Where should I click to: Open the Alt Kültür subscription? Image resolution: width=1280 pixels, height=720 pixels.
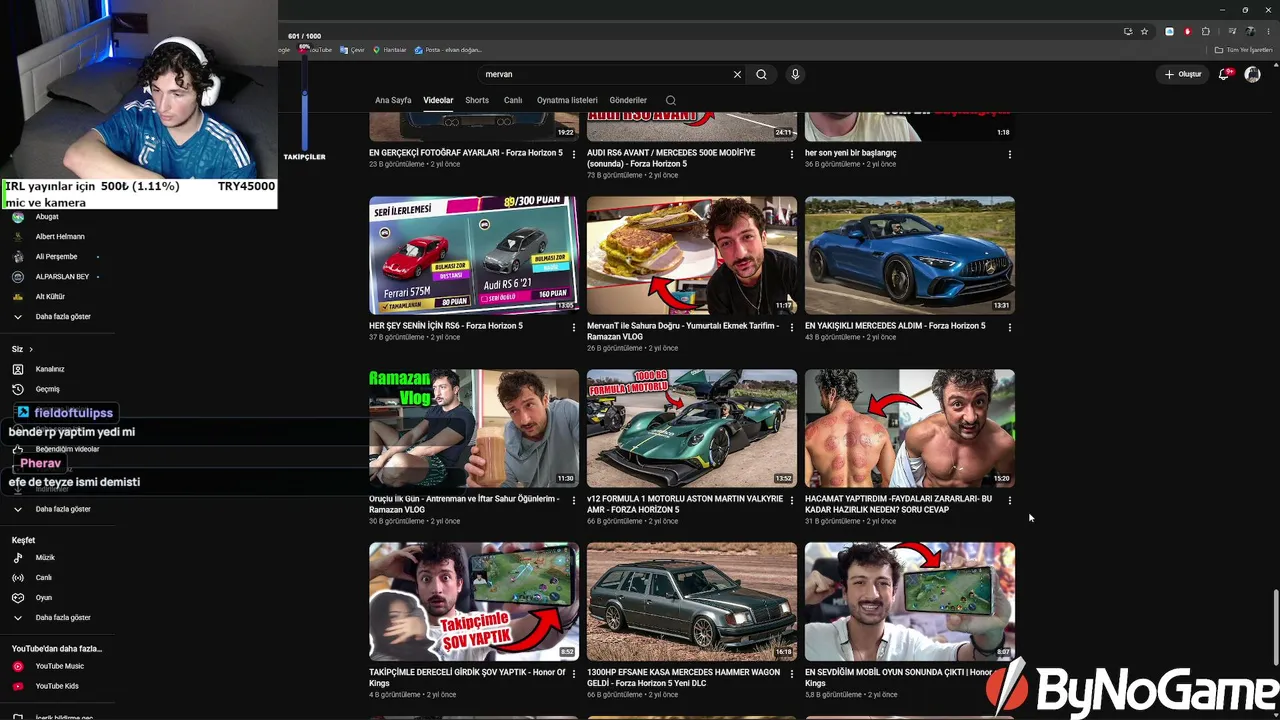[x=50, y=297]
